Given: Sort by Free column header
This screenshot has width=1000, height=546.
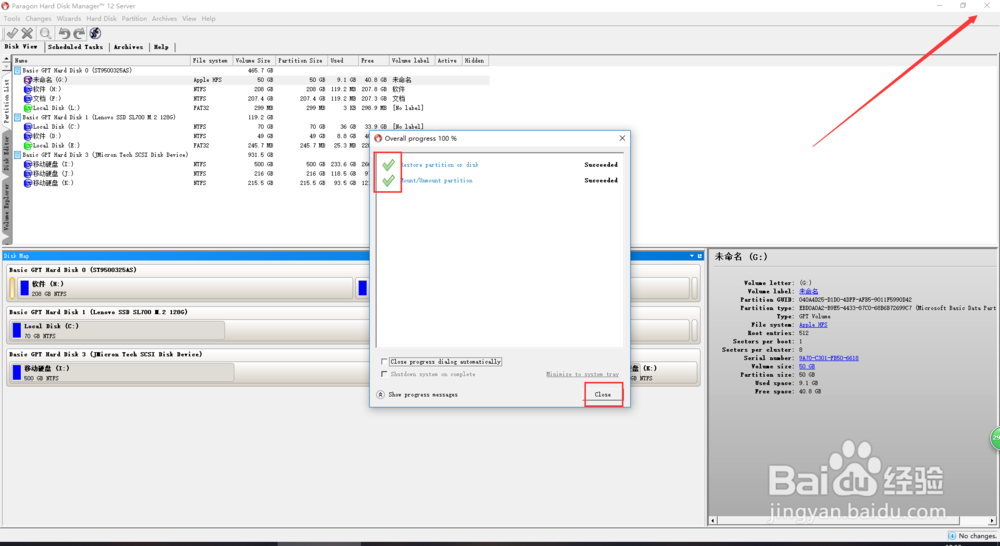Looking at the screenshot, I should click(x=374, y=61).
